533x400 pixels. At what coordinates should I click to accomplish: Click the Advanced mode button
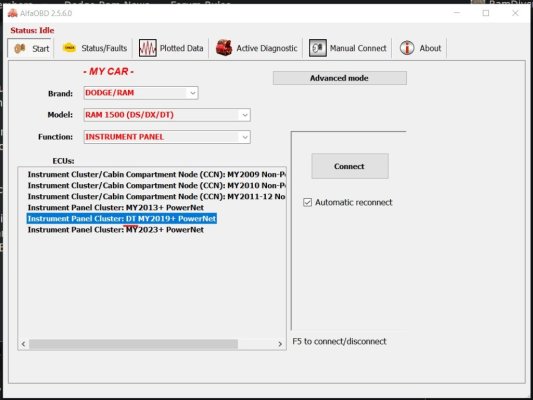tap(340, 78)
